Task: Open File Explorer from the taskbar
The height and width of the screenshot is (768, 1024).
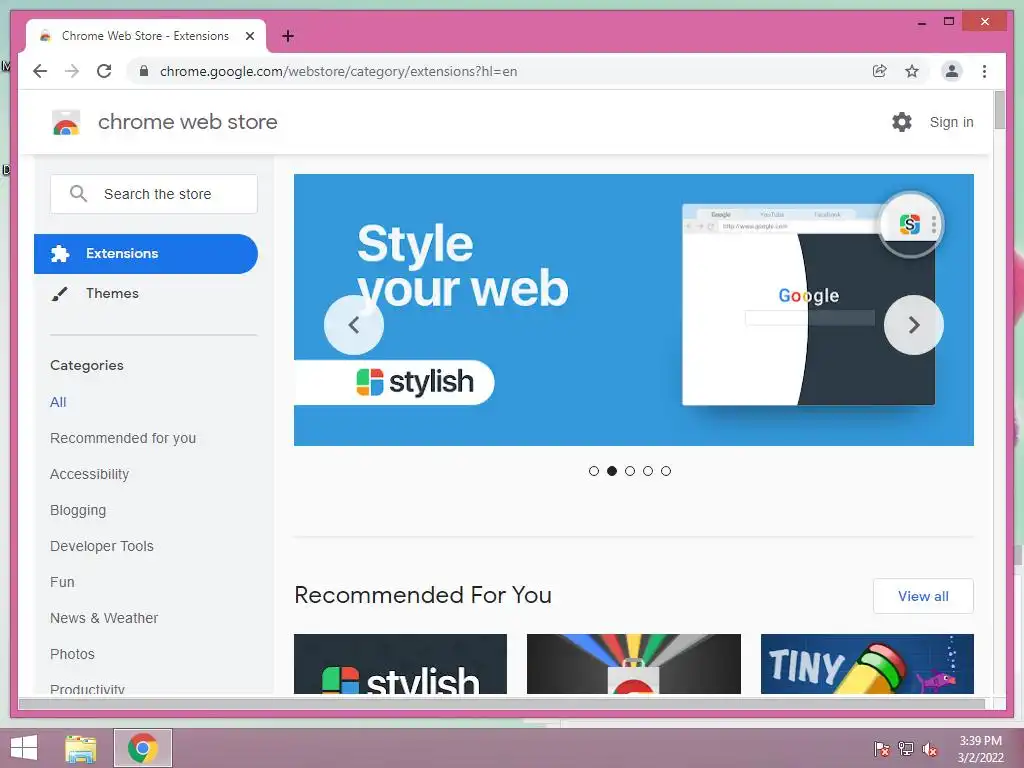Action: pos(80,748)
